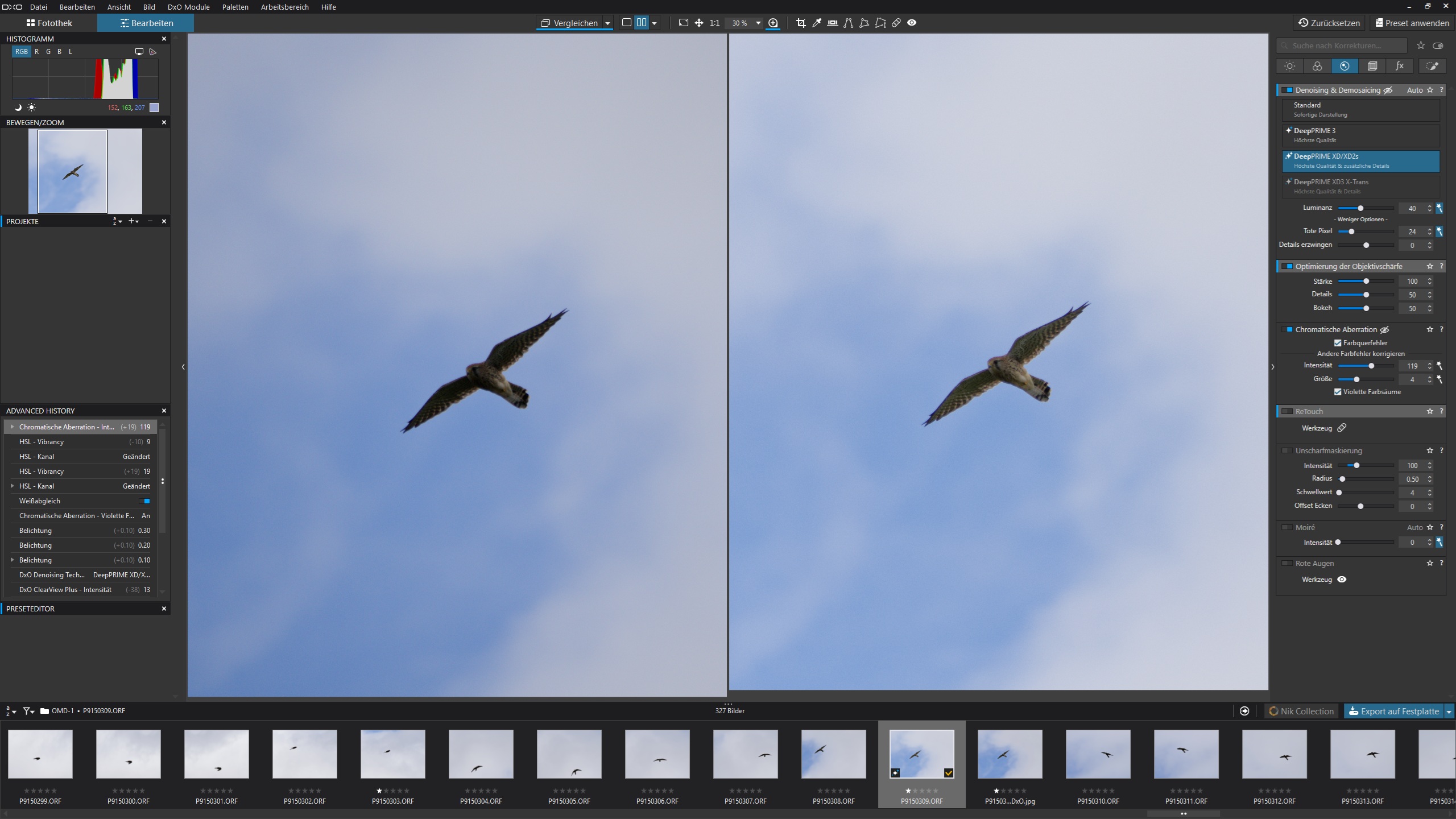Click the Tote Pixel magic wand auto button
The height and width of the screenshot is (819, 1456).
click(1439, 231)
